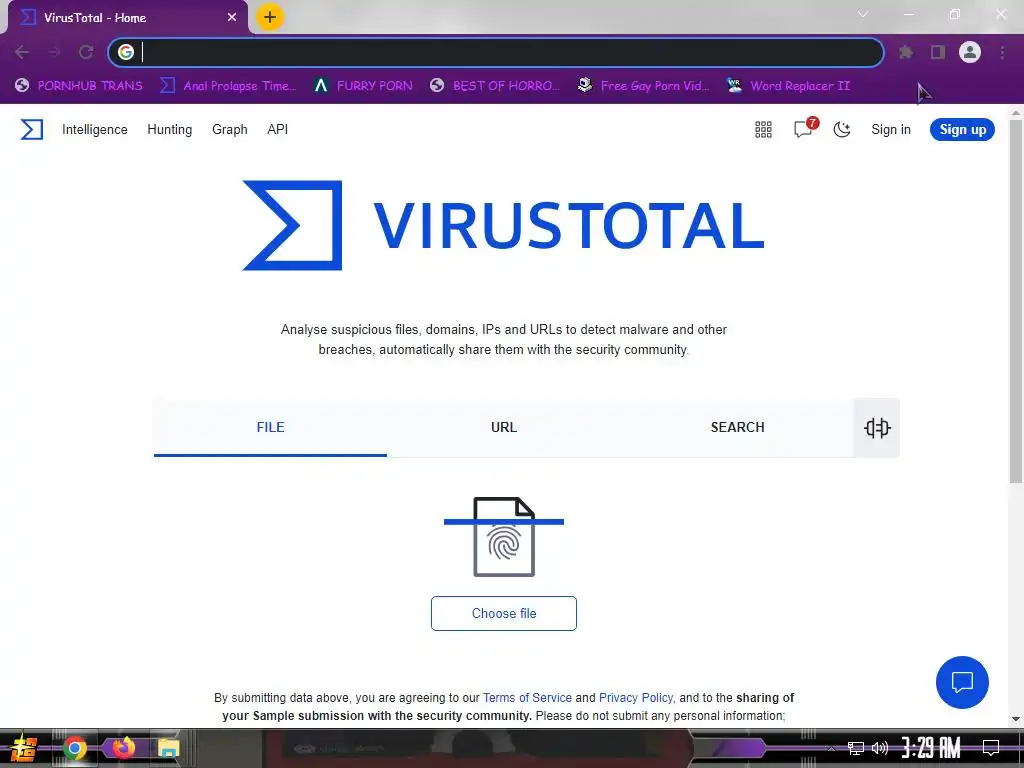The width and height of the screenshot is (1024, 768).
Task: Open Chrome from the taskbar
Action: pos(74,748)
